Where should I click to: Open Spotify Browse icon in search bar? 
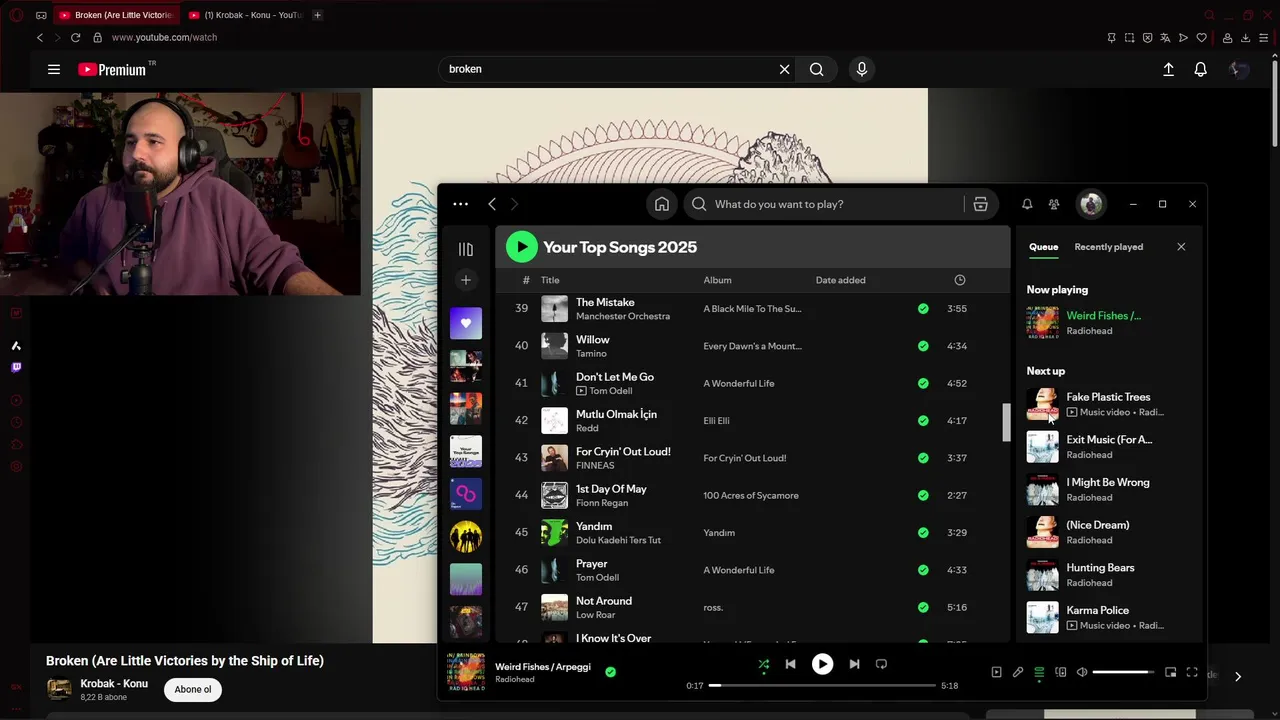point(980,204)
